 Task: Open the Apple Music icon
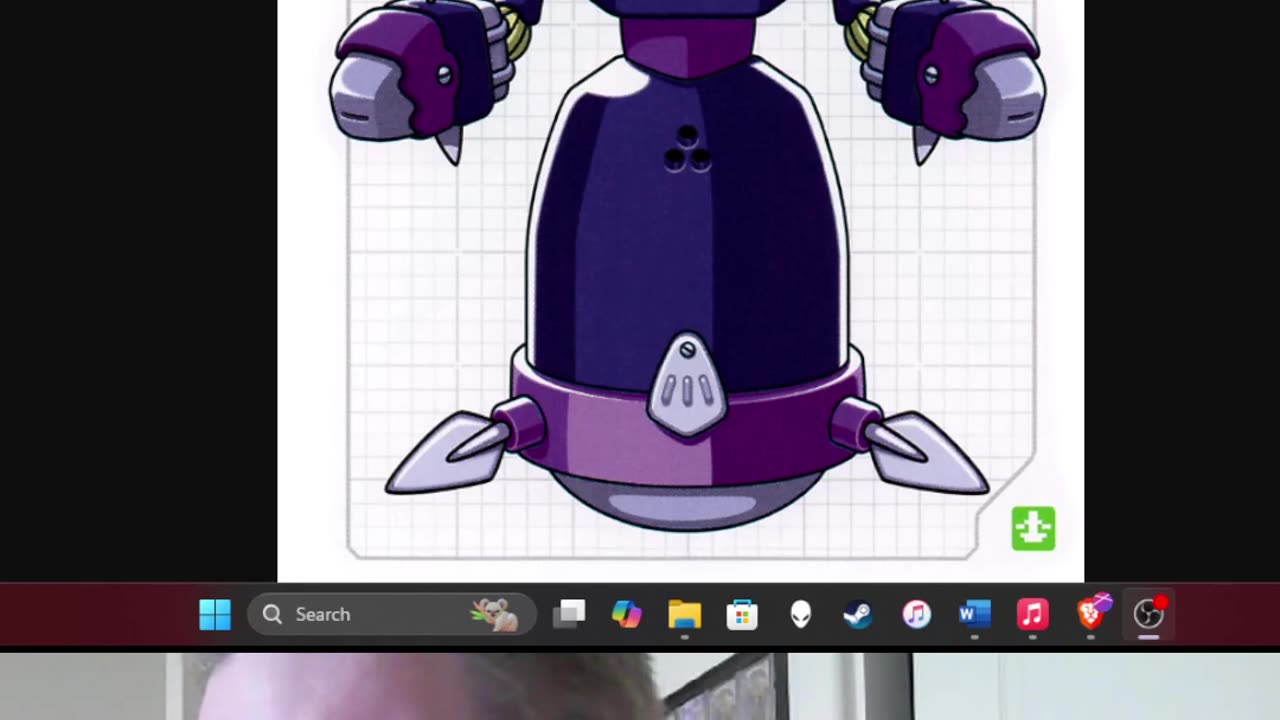1032,614
